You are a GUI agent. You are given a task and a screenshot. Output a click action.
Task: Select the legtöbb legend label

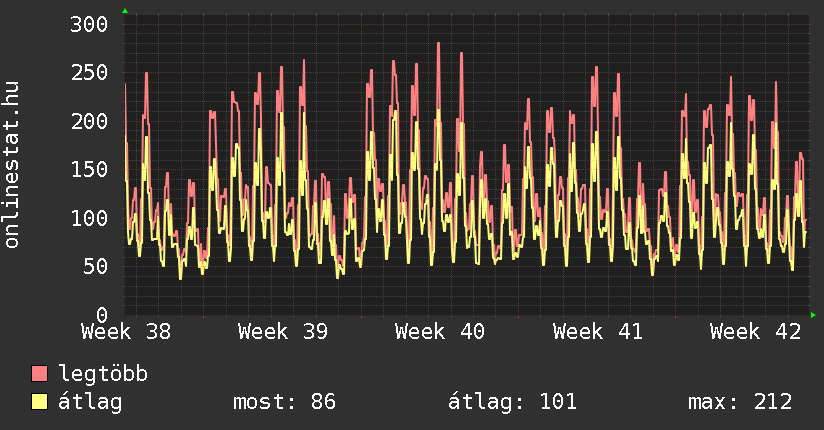pos(103,374)
